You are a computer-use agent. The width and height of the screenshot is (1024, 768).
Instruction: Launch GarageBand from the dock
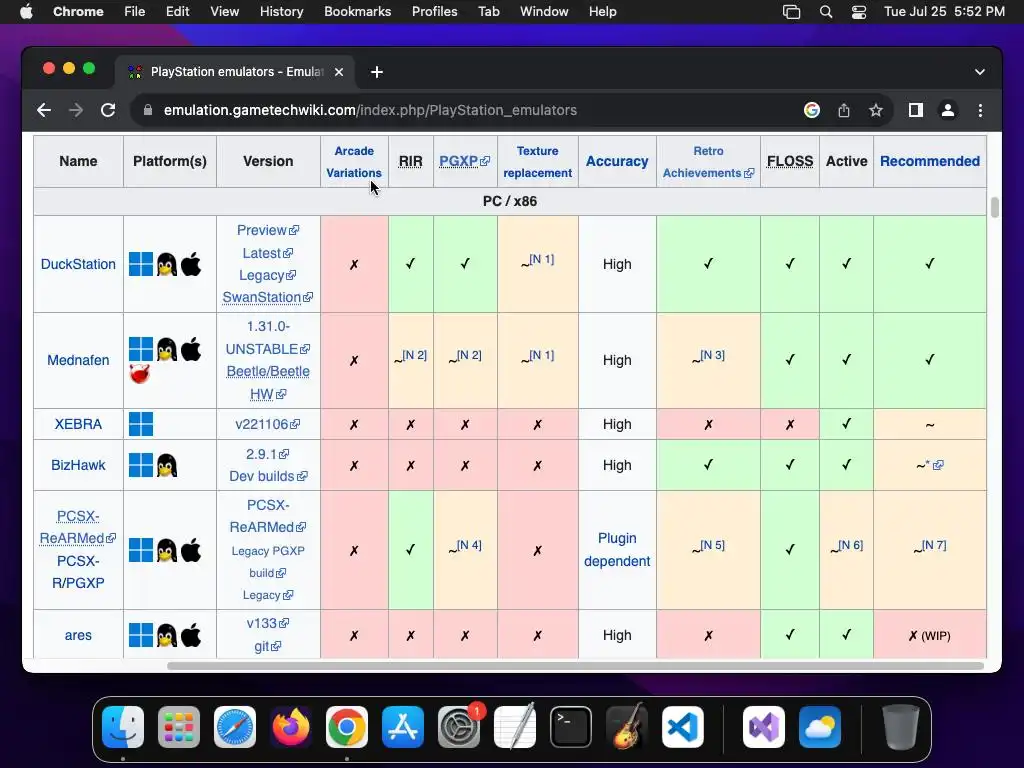coord(627,727)
